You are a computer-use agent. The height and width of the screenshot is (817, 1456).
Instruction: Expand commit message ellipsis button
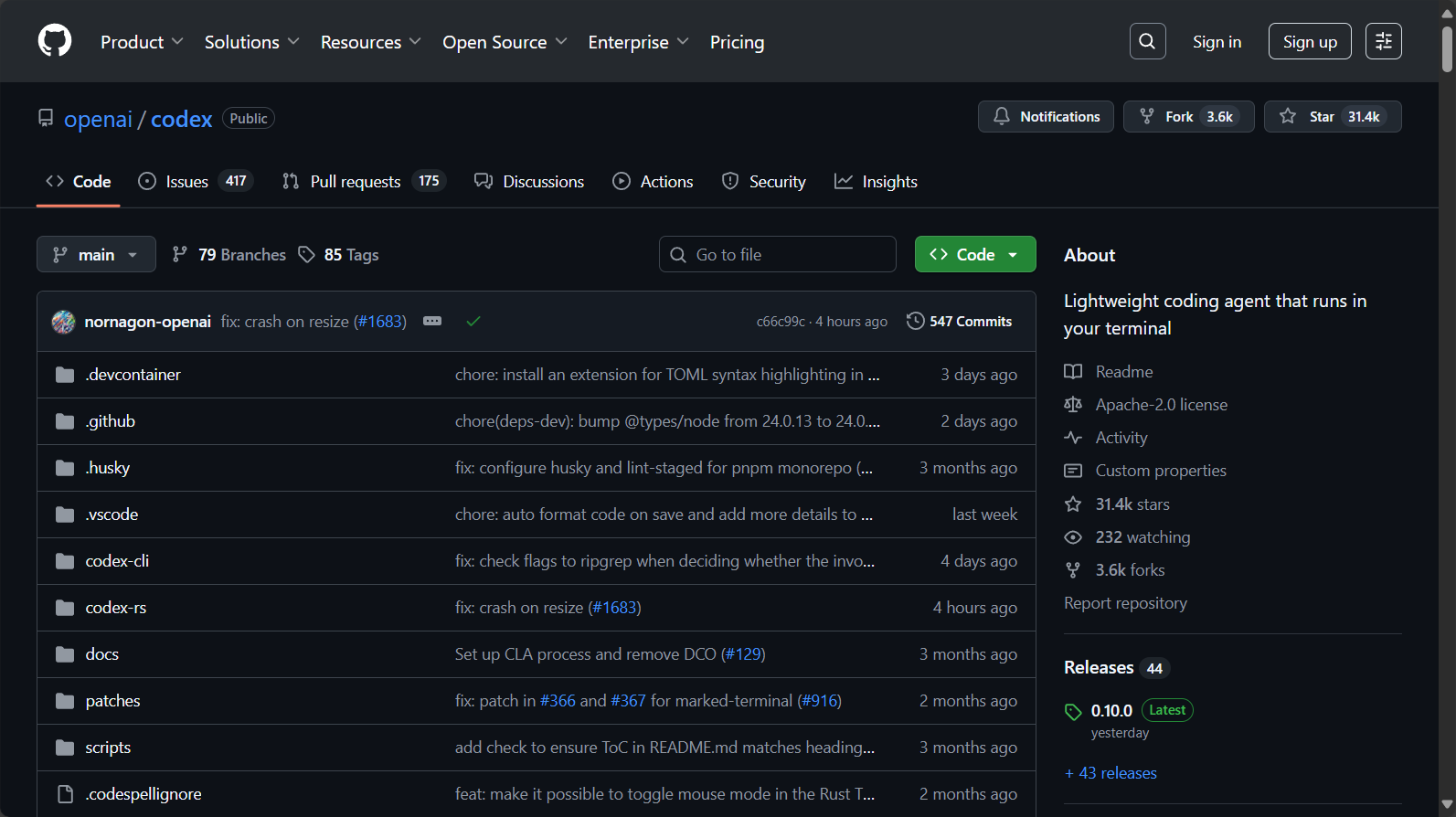432,321
